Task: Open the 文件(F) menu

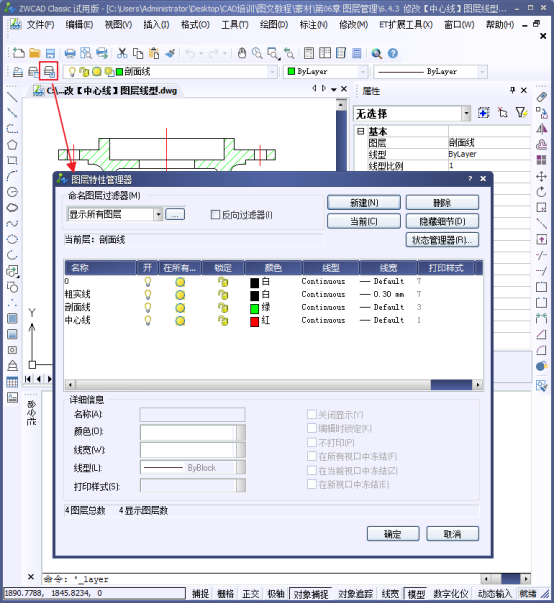Action: click(40, 25)
